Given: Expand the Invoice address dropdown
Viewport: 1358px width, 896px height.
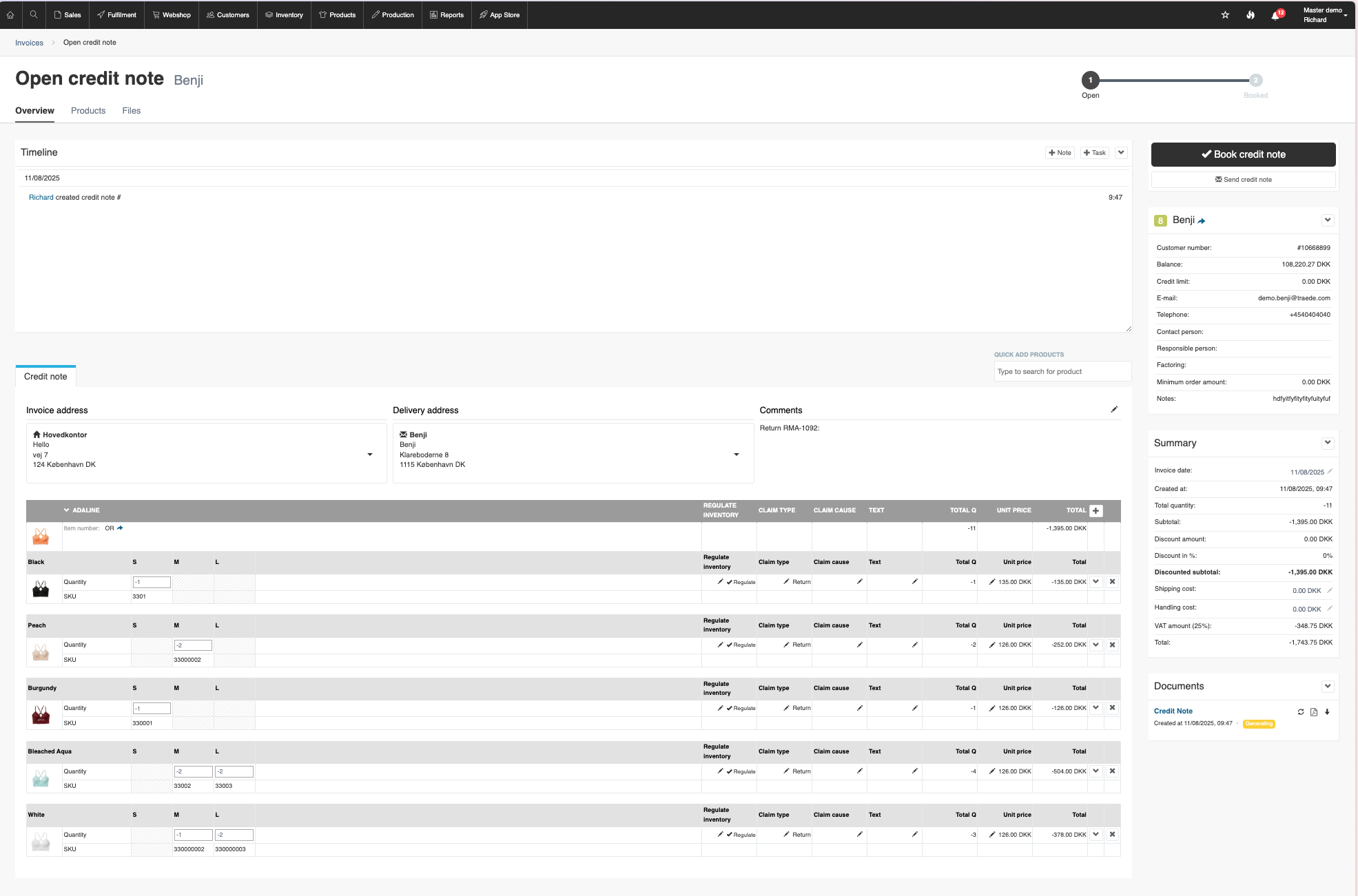Looking at the screenshot, I should click(x=370, y=455).
